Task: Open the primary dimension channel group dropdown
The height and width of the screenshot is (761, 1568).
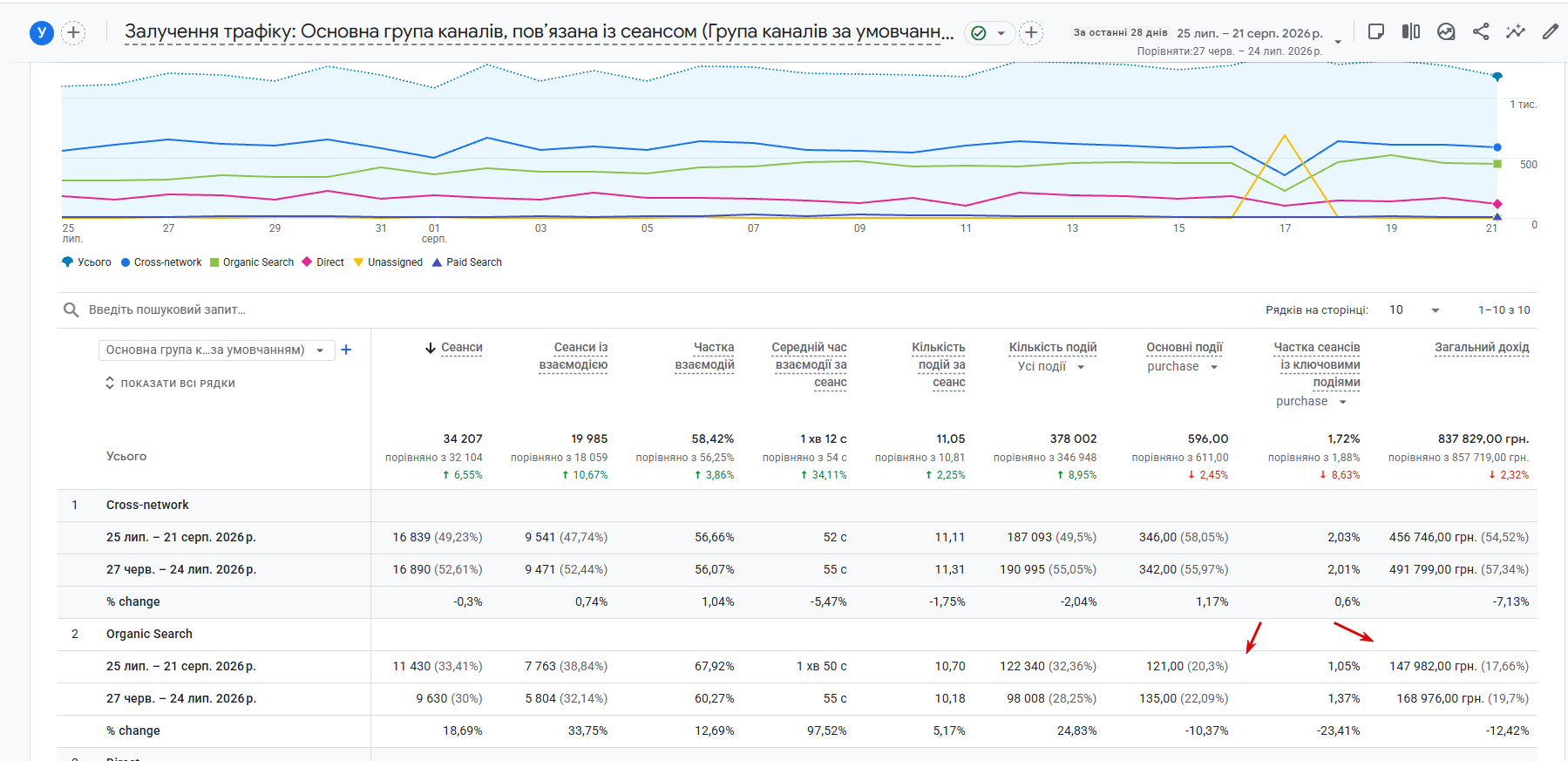Action: click(216, 350)
